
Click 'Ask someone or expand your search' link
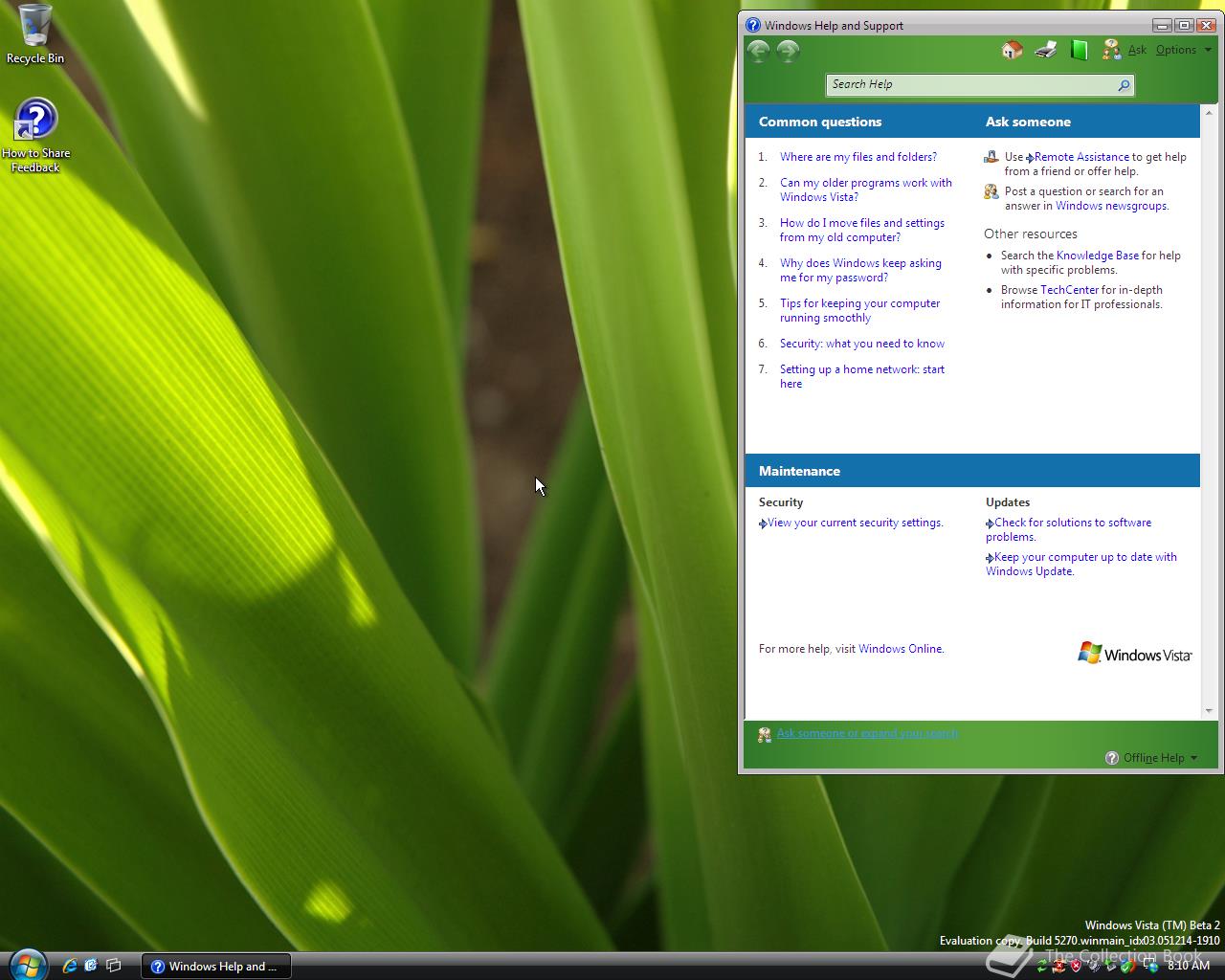tap(867, 733)
